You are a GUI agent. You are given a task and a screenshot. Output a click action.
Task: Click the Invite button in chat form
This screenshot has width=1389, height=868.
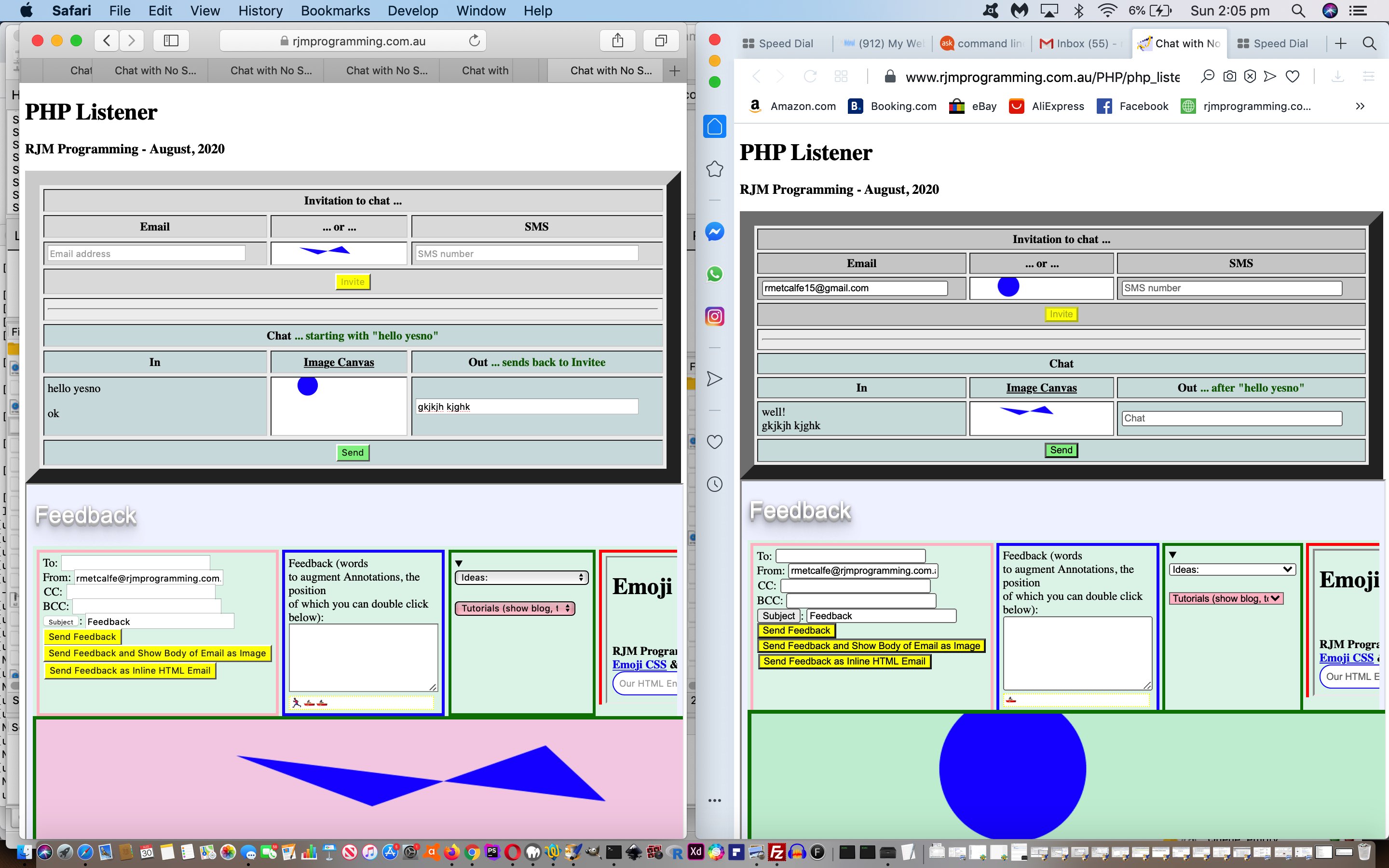pos(353,281)
